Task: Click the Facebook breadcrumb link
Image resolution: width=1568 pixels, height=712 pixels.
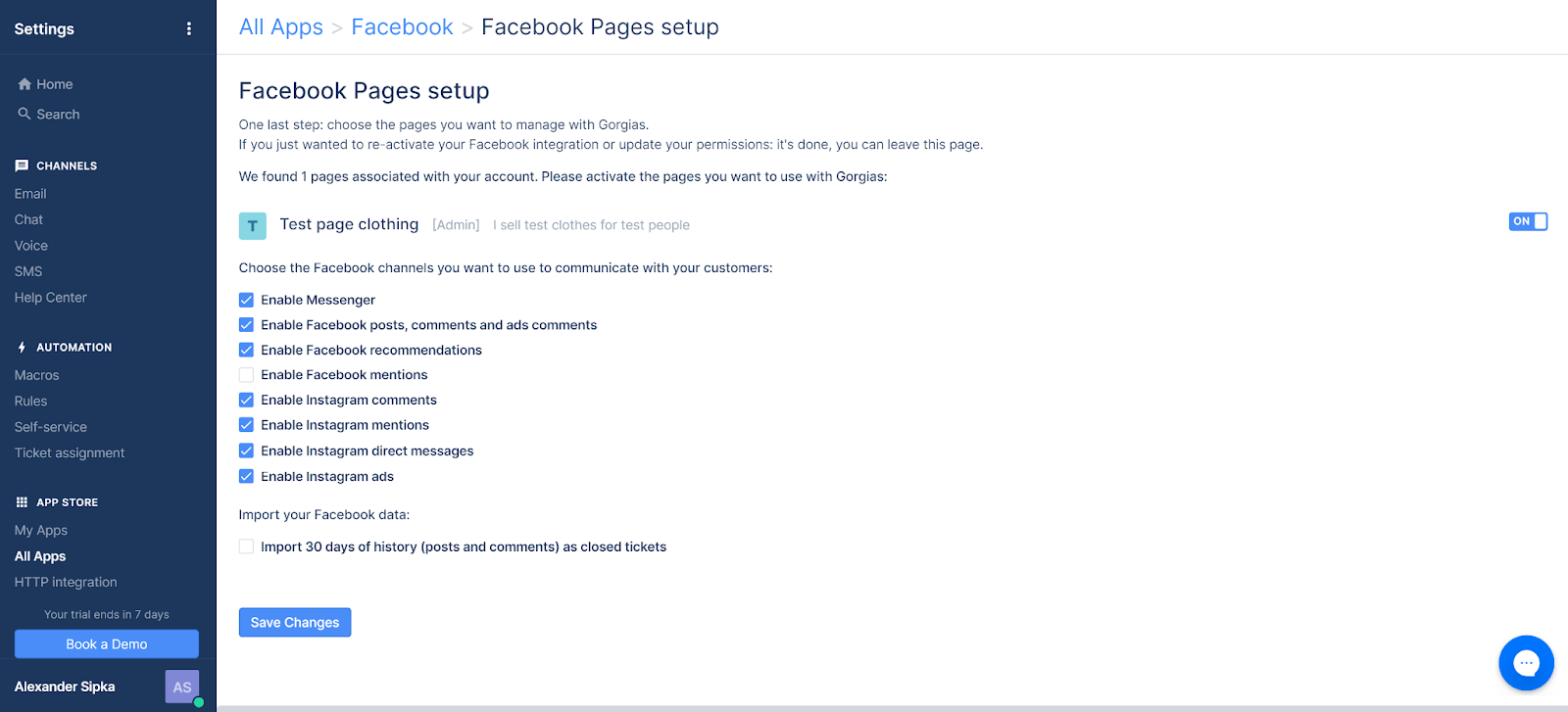Action: (402, 27)
